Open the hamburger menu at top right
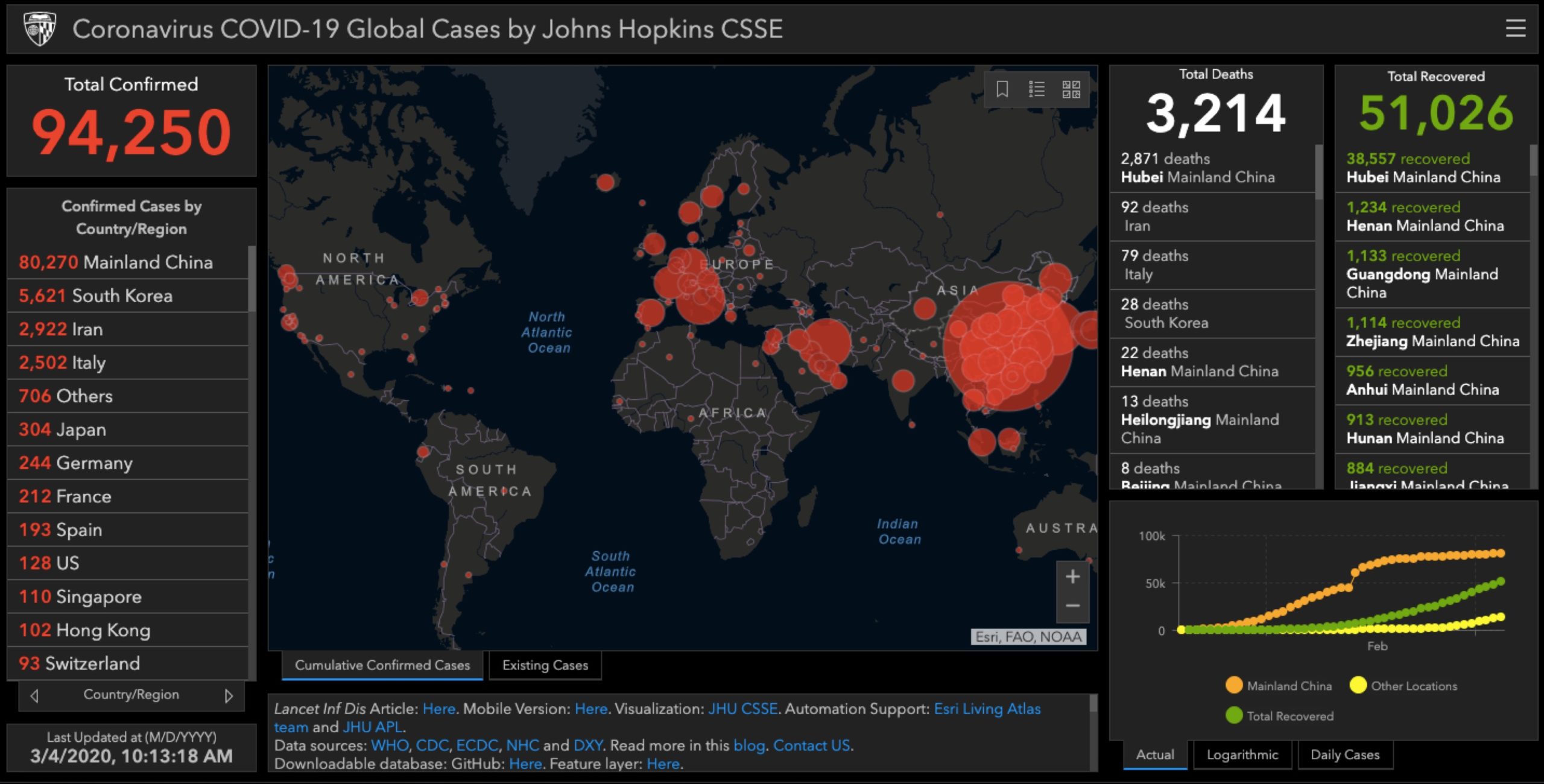The image size is (1544, 784). [x=1515, y=28]
